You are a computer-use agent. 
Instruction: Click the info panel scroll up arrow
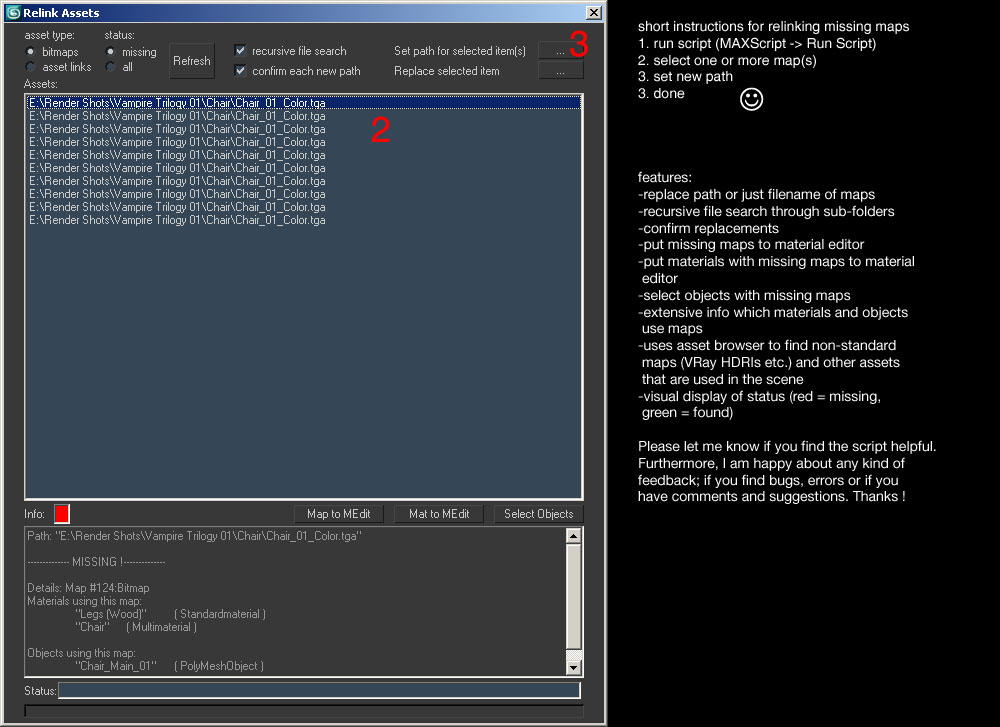[574, 536]
